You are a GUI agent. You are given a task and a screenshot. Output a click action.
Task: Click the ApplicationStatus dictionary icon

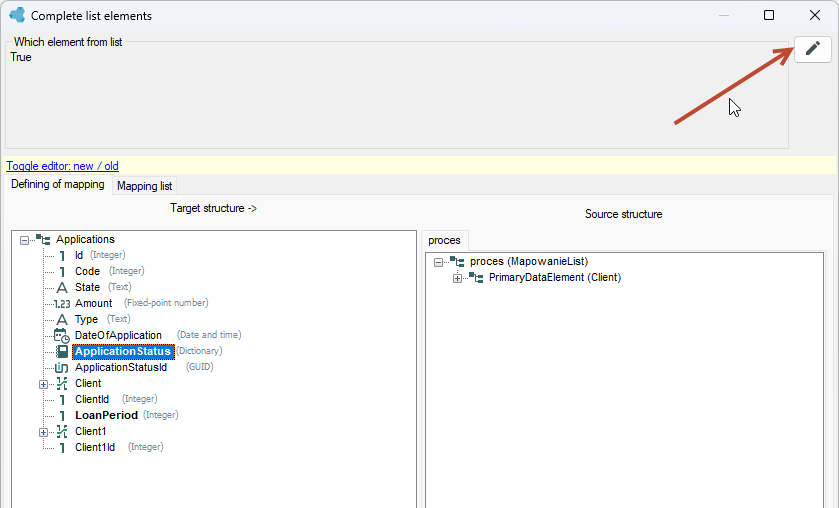[x=62, y=351]
